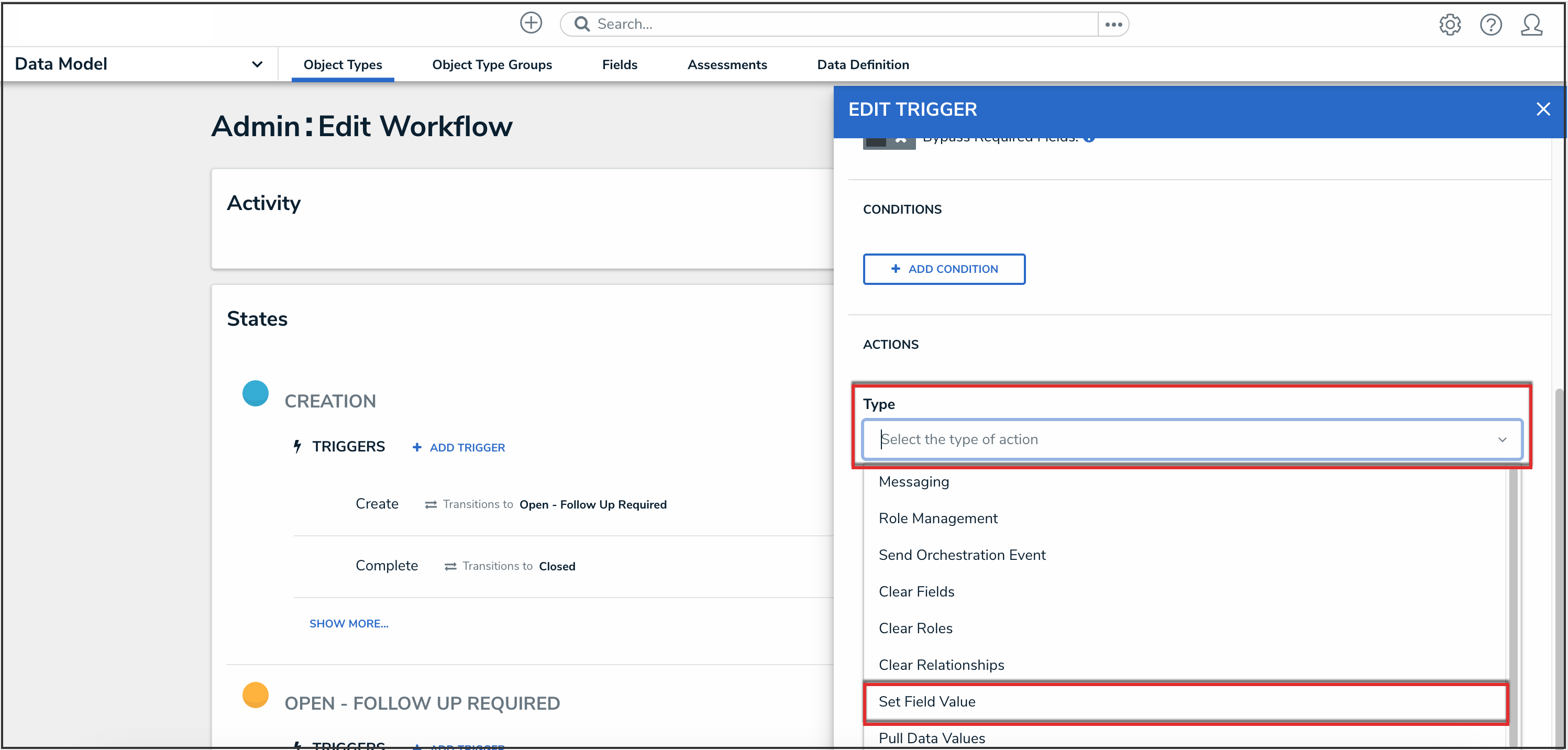1568x750 pixels.
Task: Click the orange Open state circle
Action: click(x=255, y=694)
